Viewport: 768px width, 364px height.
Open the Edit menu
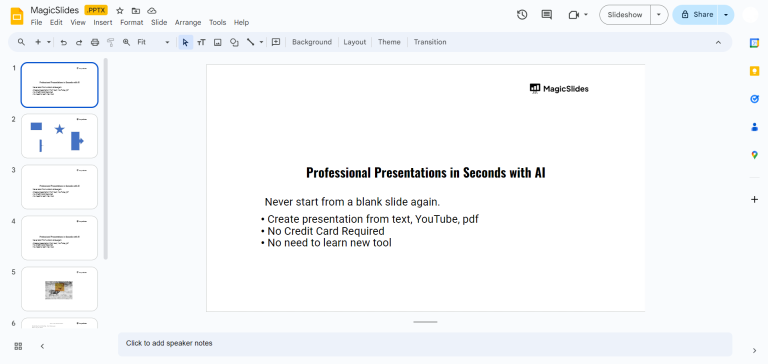(x=56, y=23)
